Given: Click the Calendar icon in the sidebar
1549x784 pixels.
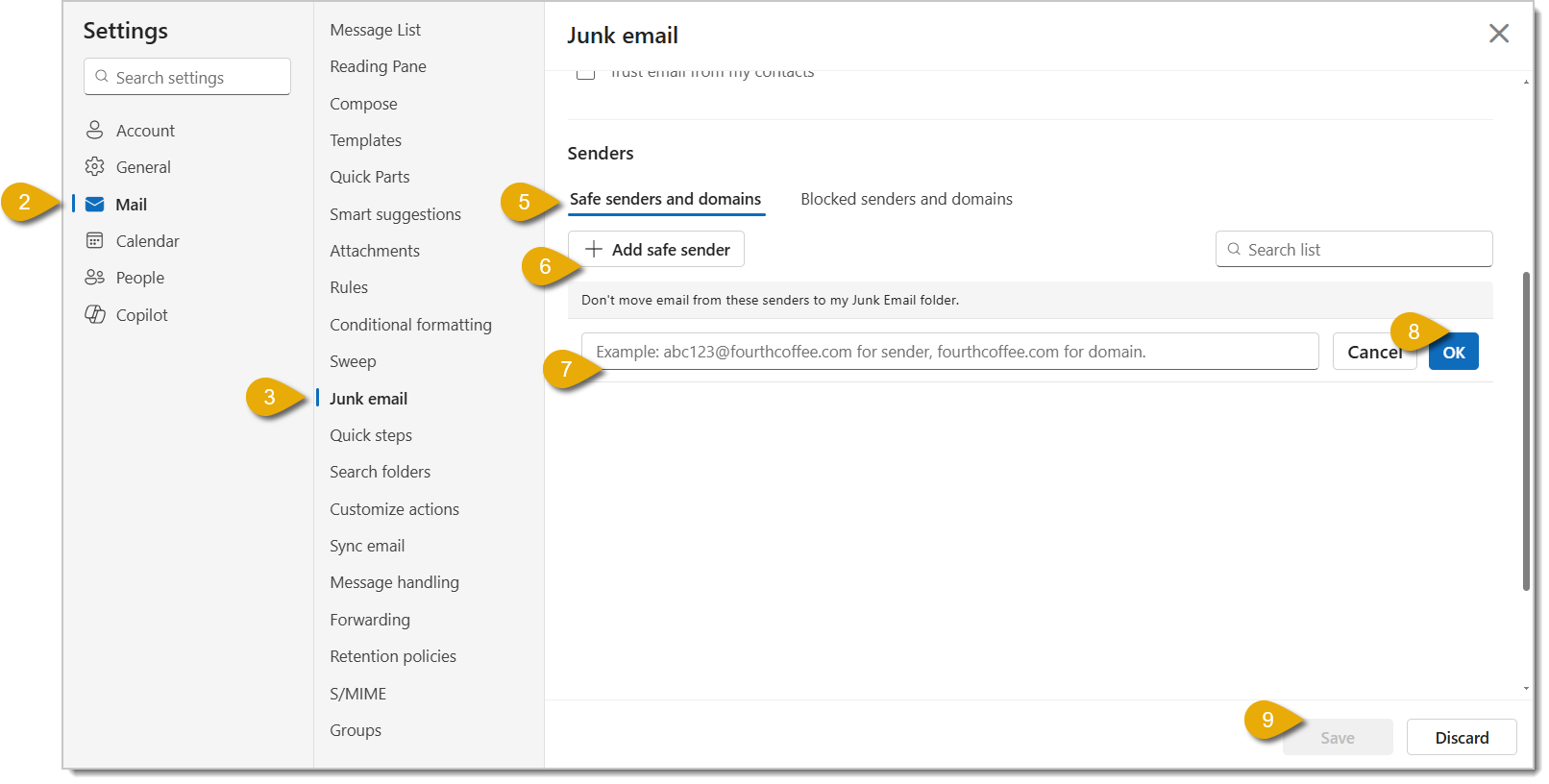Looking at the screenshot, I should point(94,240).
